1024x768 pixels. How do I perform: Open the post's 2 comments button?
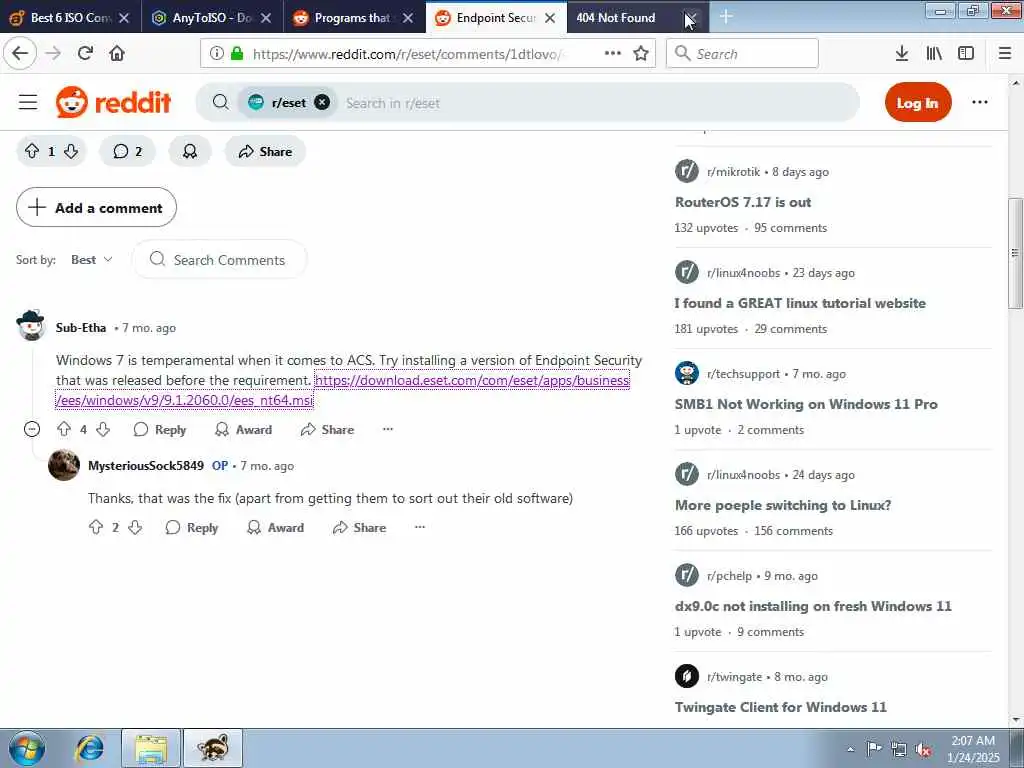(x=127, y=152)
